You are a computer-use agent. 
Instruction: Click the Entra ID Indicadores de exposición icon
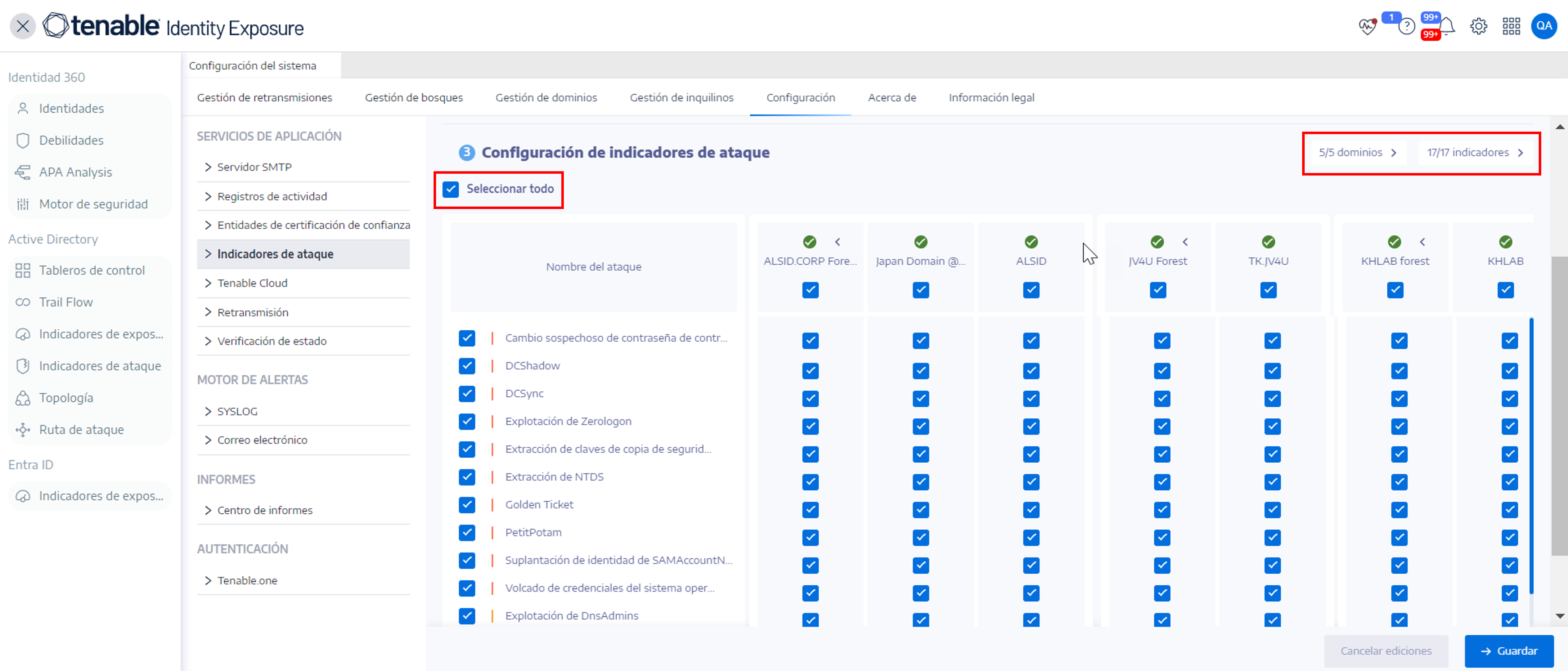point(22,496)
